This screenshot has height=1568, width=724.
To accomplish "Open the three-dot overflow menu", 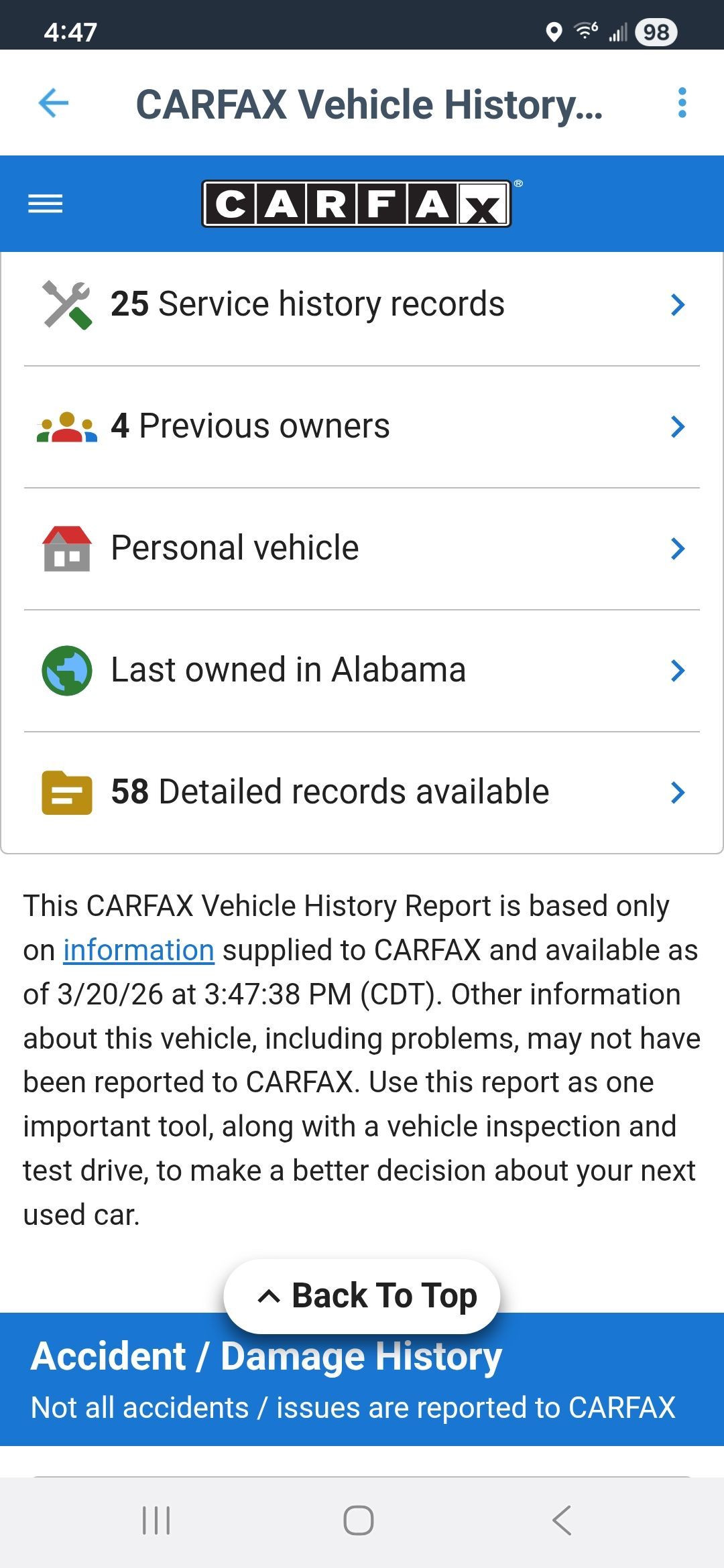I will (682, 103).
